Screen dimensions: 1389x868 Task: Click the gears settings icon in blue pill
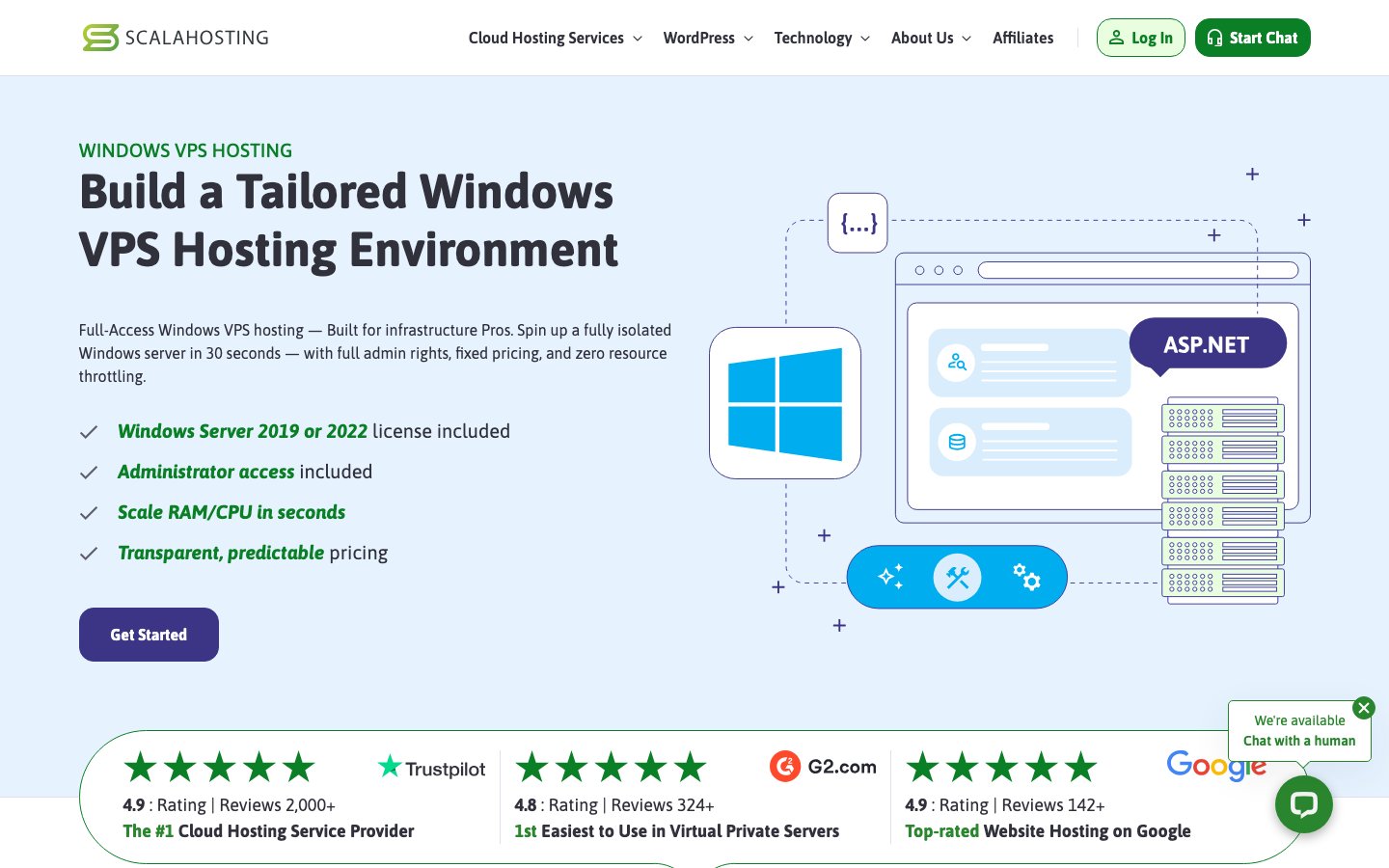coord(1026,577)
